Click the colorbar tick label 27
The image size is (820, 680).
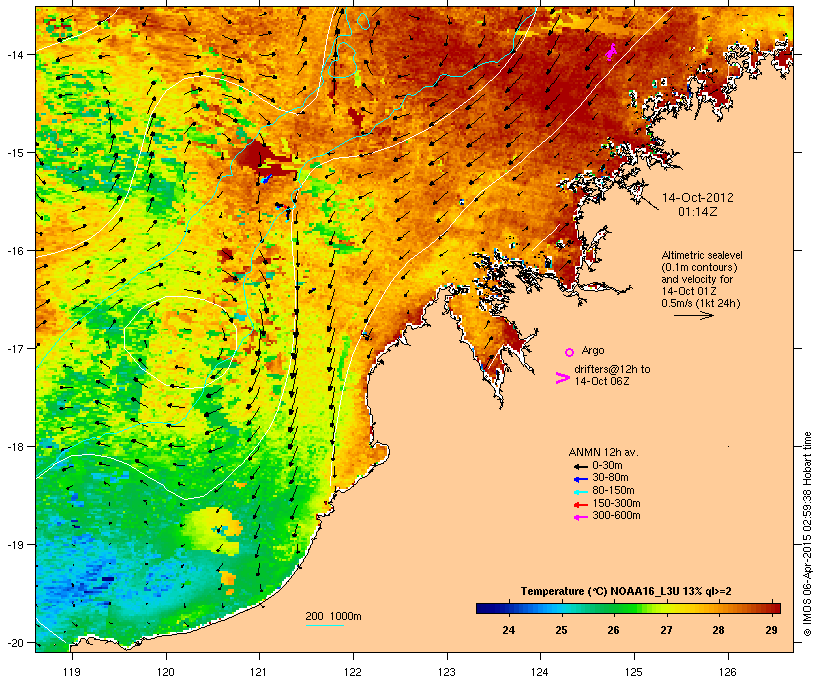[x=666, y=630]
